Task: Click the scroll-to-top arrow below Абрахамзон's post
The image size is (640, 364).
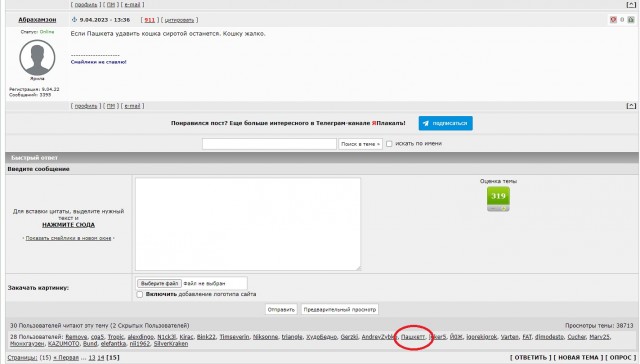Action: click(631, 106)
